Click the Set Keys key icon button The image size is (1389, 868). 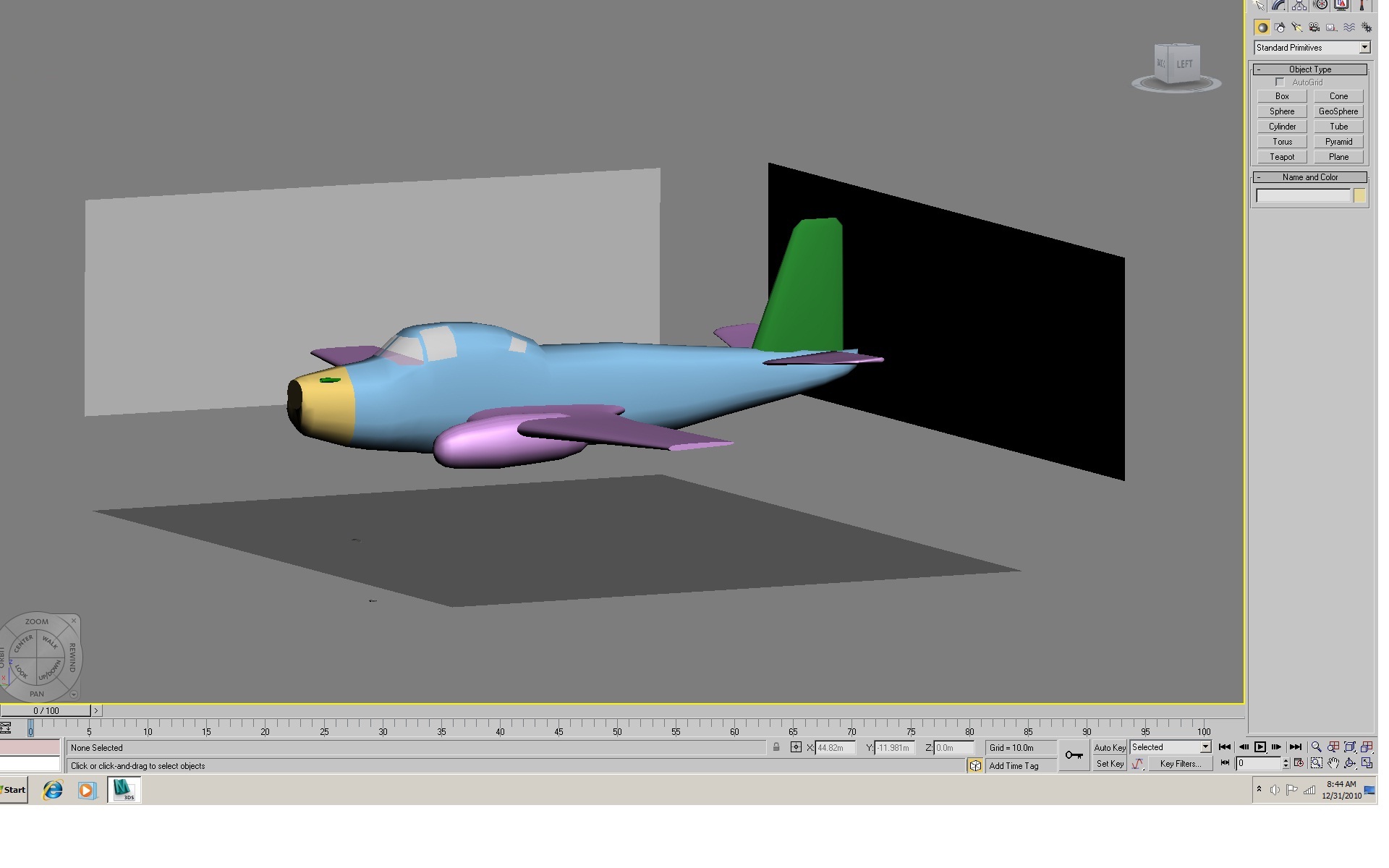(x=1074, y=755)
